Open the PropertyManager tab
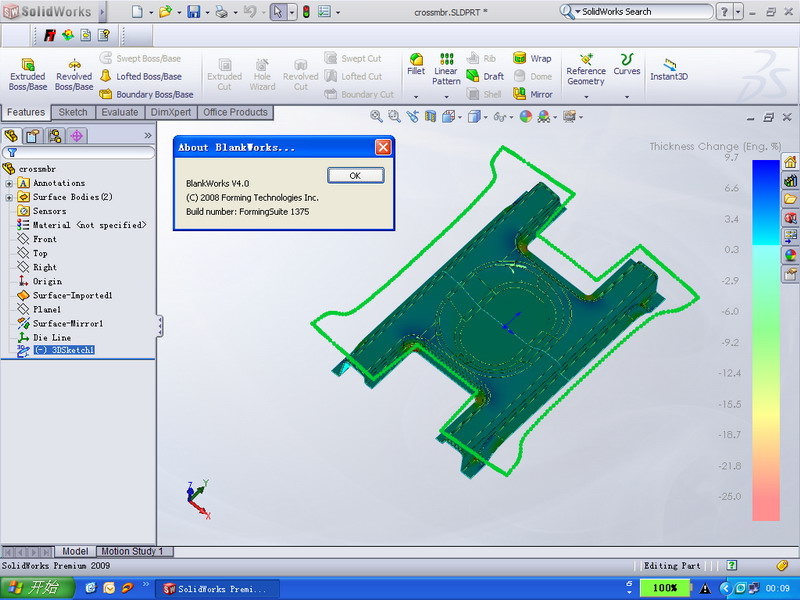This screenshot has height=600, width=800. pos(33,136)
